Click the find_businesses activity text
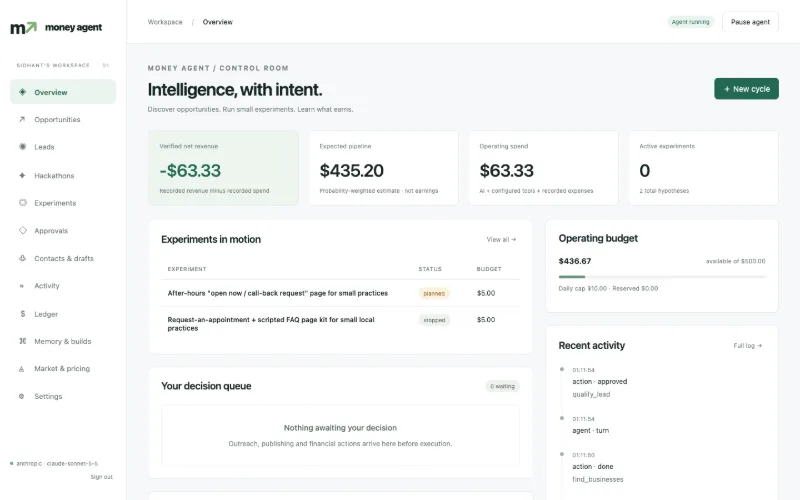 [597, 480]
